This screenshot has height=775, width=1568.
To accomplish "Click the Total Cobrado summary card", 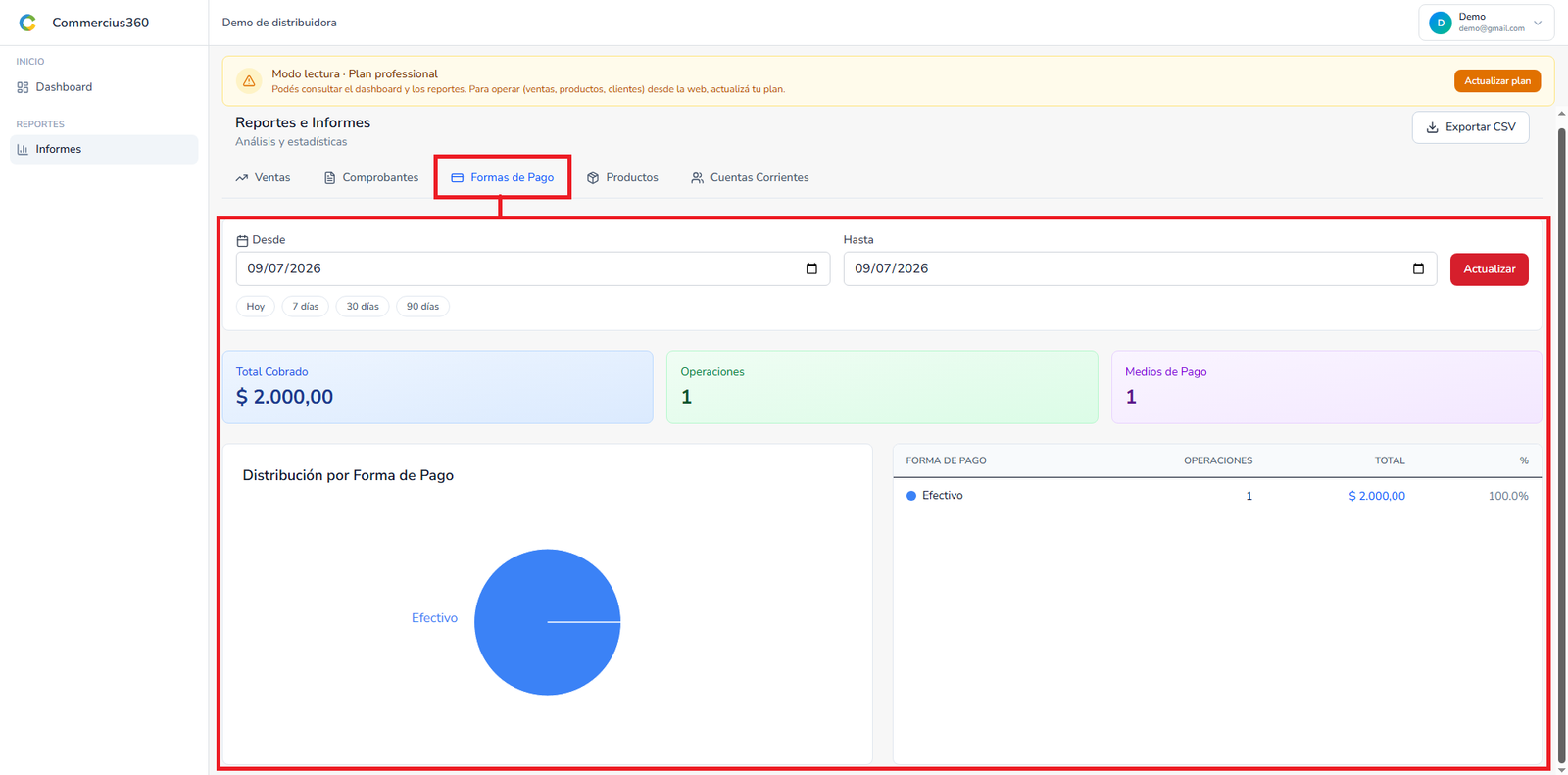I will tap(437, 387).
